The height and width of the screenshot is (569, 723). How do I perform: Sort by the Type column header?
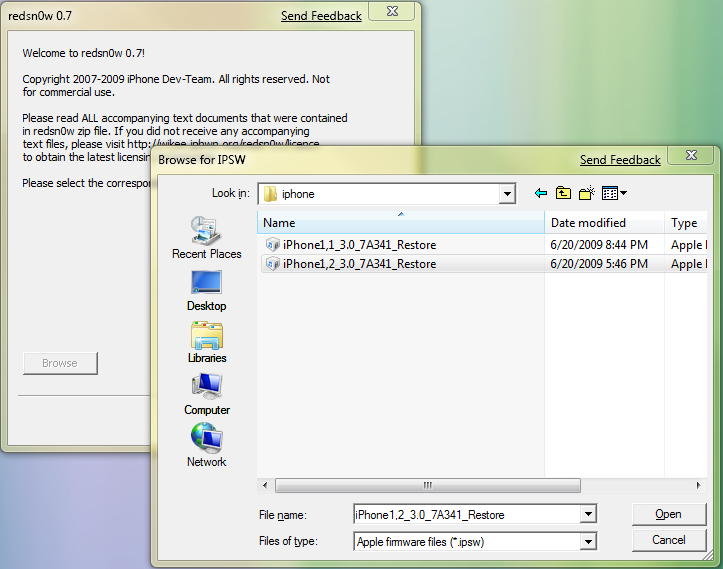tap(686, 223)
